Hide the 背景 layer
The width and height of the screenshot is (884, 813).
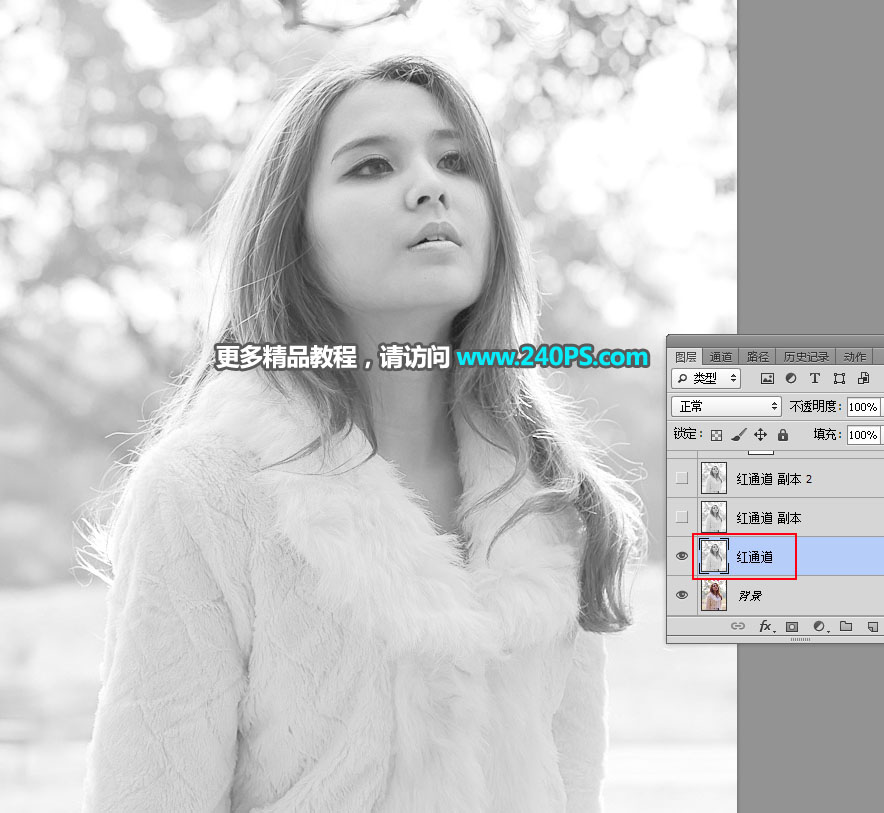click(682, 595)
